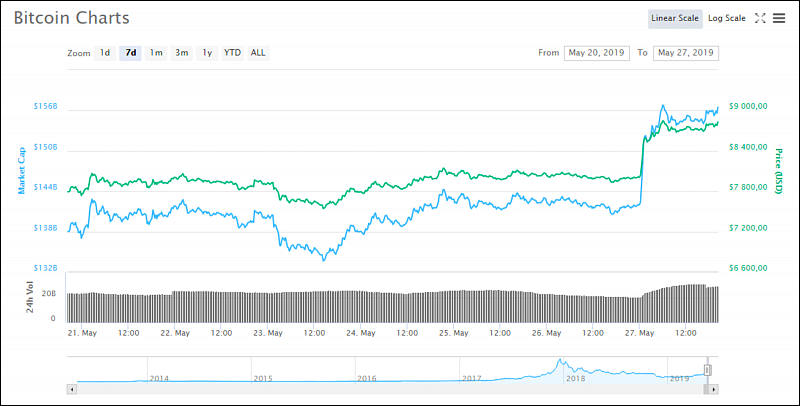Viewport: 800px width, 406px height.
Task: Click the navigator range handle near 2019
Action: pyautogui.click(x=707, y=369)
